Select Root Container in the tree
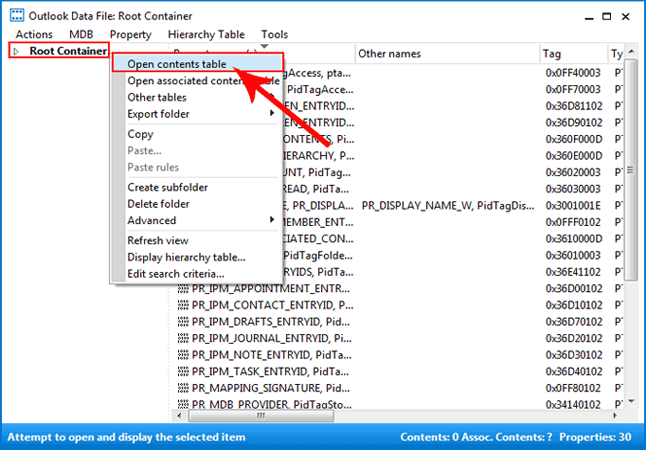This screenshot has width=646, height=450. (x=68, y=51)
